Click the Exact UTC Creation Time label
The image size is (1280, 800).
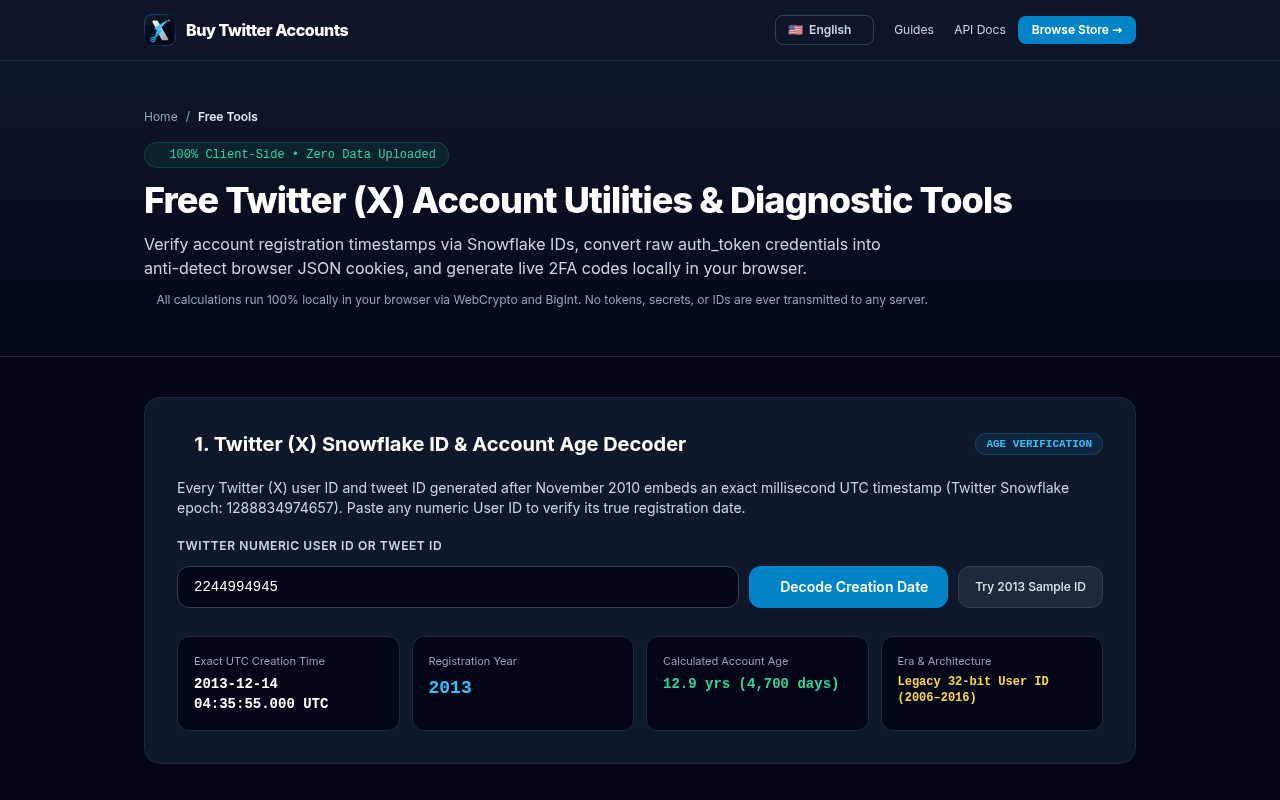pyautogui.click(x=259, y=661)
